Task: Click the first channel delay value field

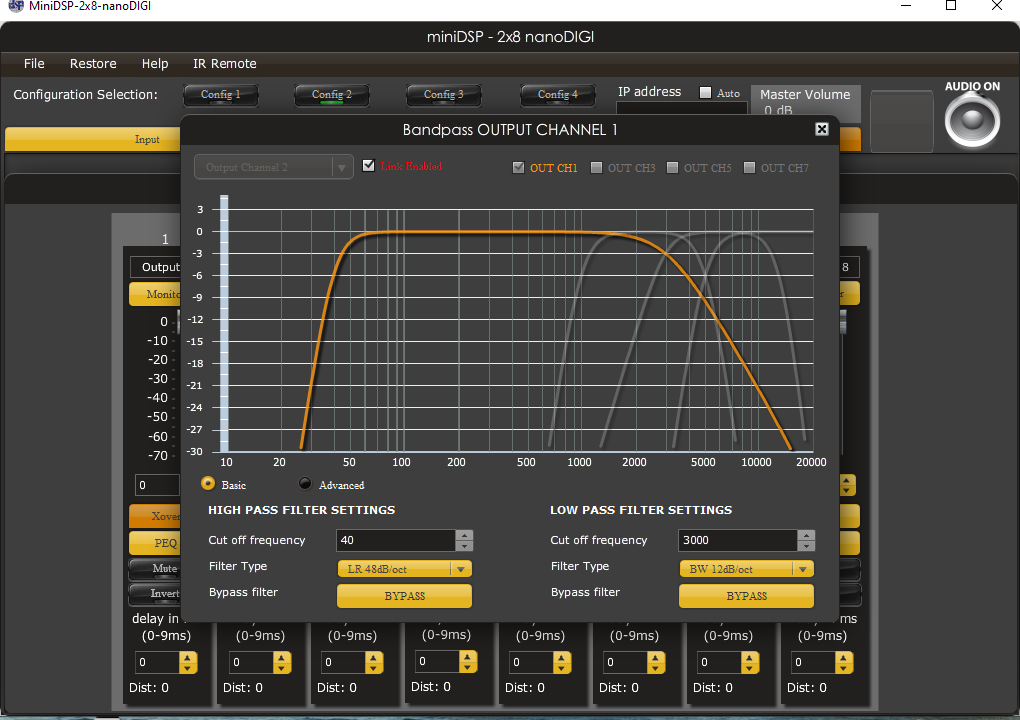Action: [x=157, y=662]
